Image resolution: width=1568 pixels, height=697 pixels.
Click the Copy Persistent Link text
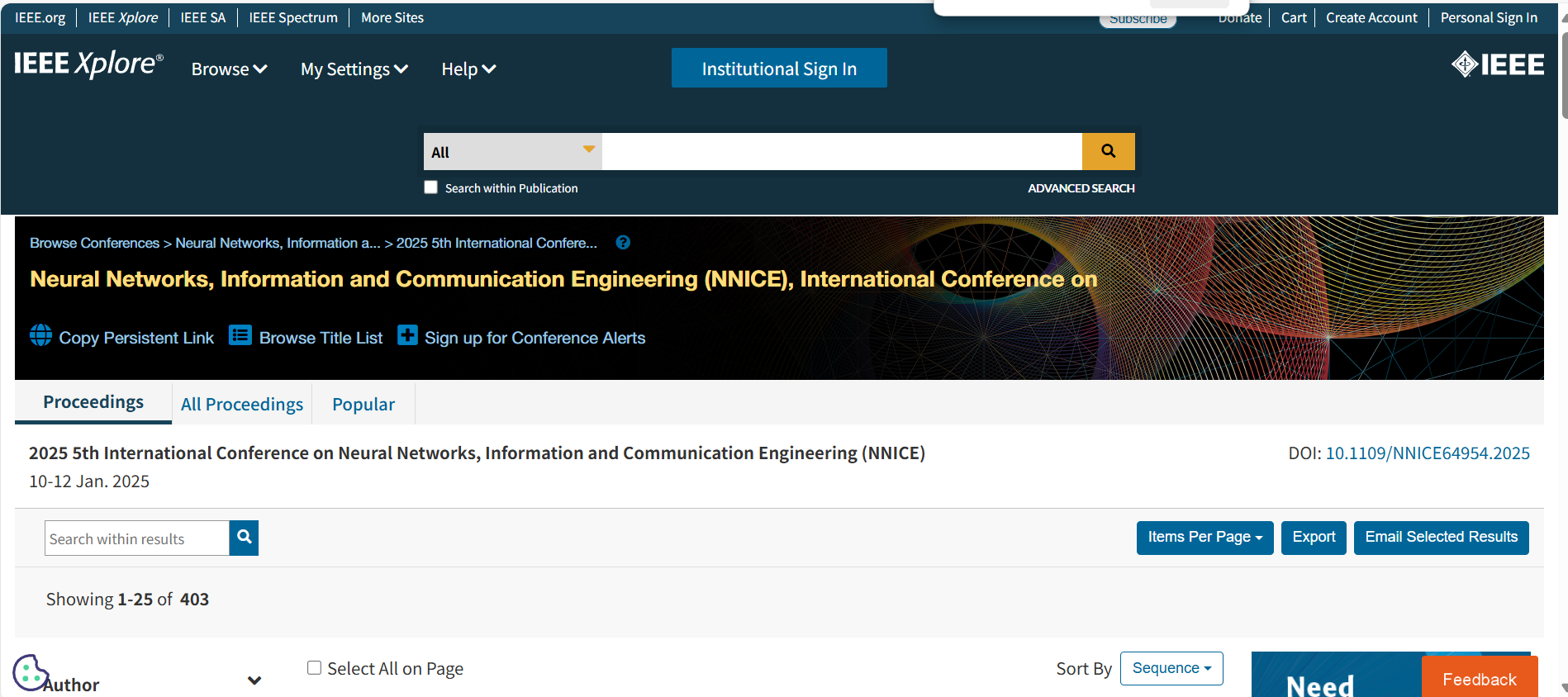[136, 338]
